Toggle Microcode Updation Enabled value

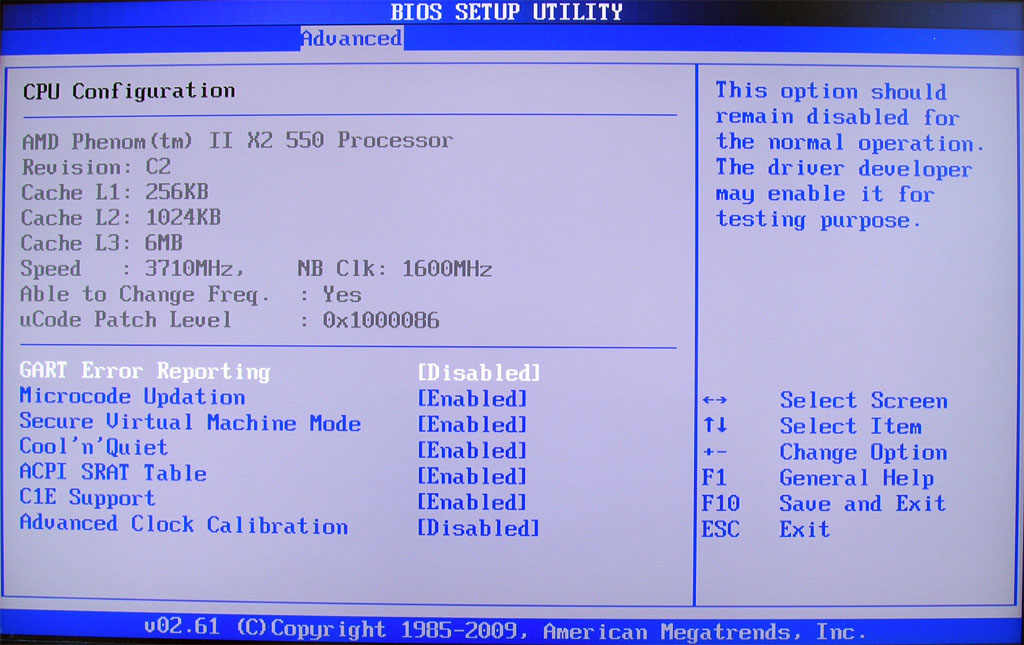[472, 398]
